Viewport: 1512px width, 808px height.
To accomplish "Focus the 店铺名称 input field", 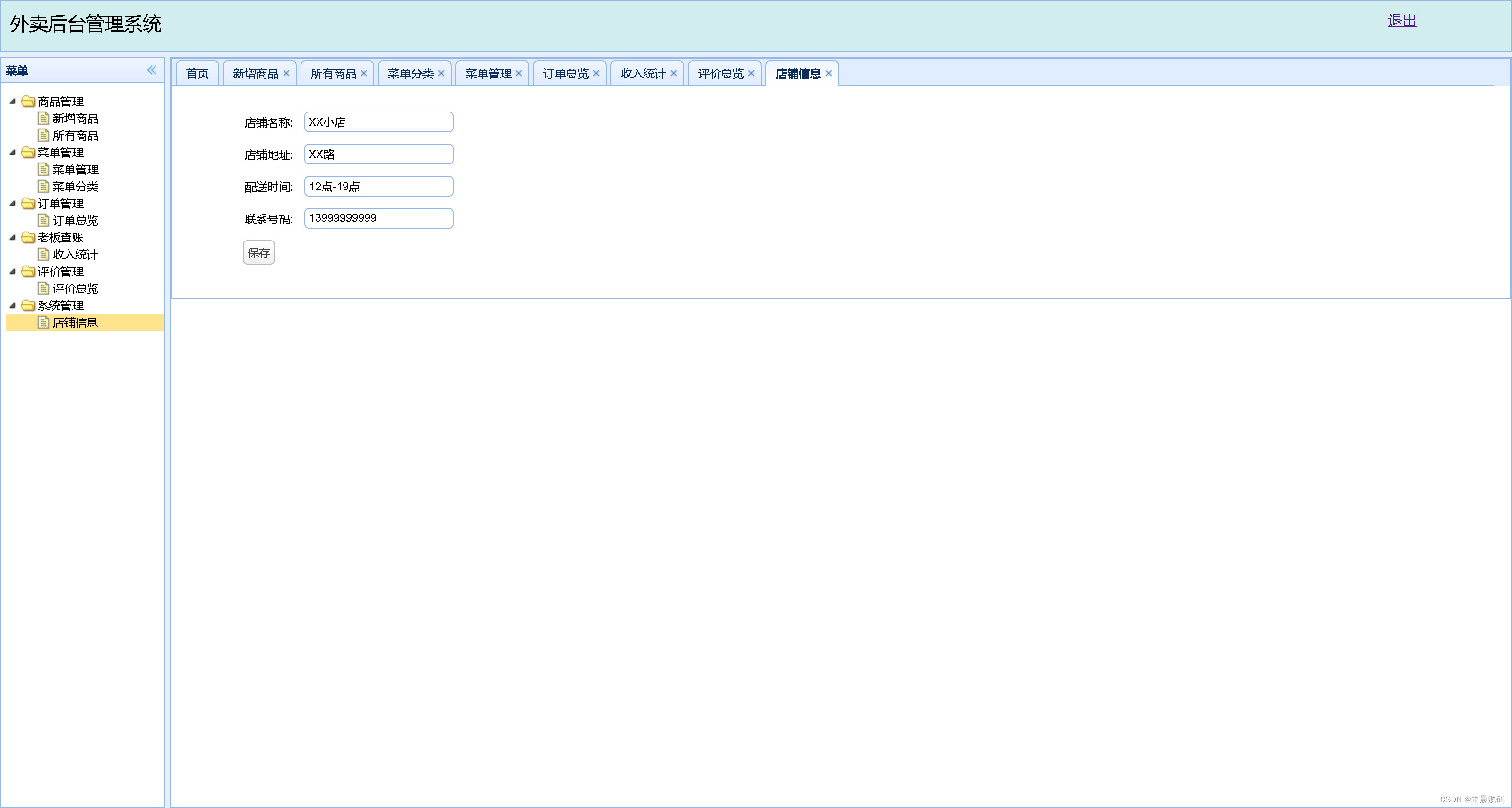I will pos(378,122).
